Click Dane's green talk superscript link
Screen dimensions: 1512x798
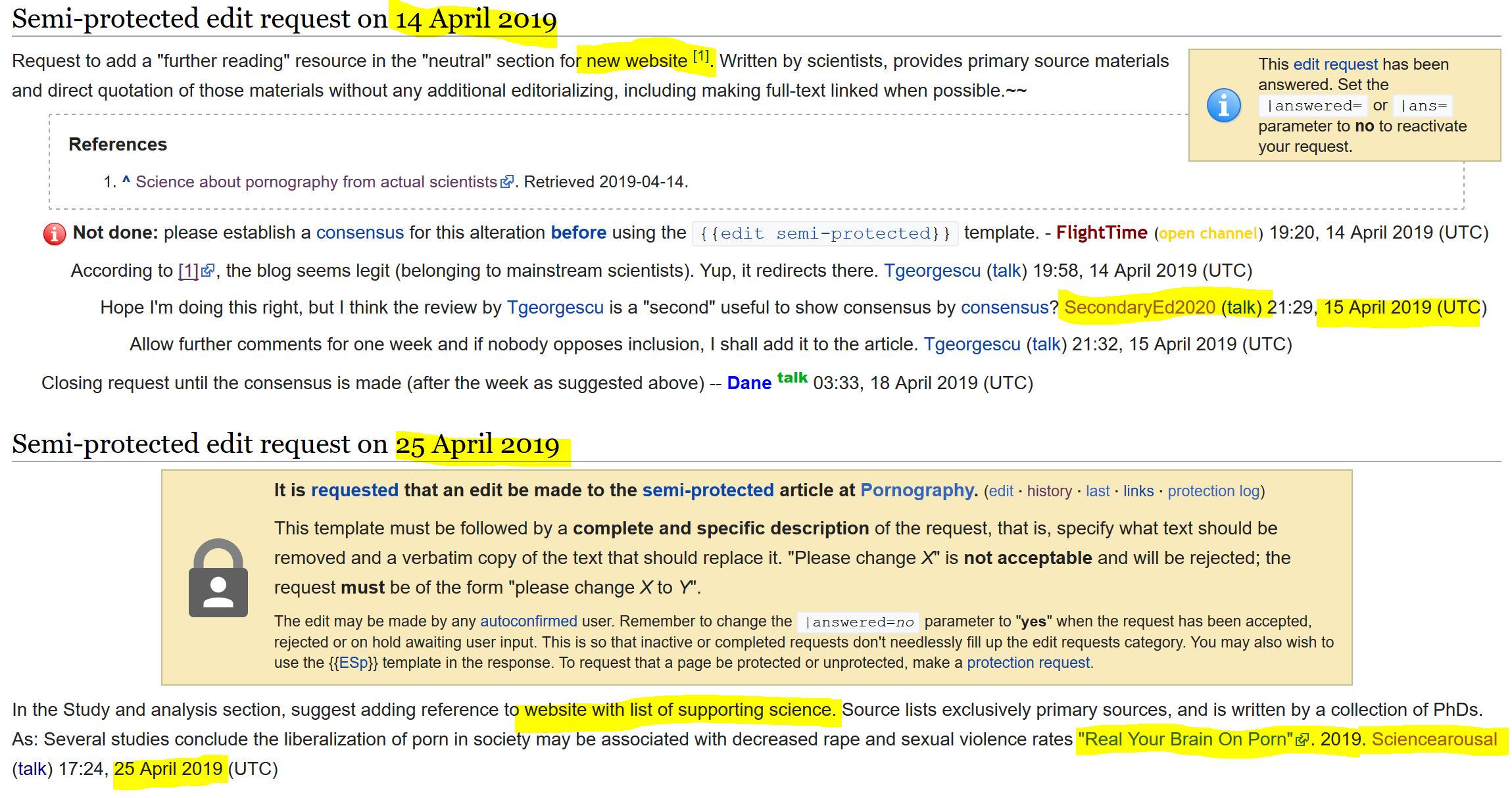click(x=792, y=378)
